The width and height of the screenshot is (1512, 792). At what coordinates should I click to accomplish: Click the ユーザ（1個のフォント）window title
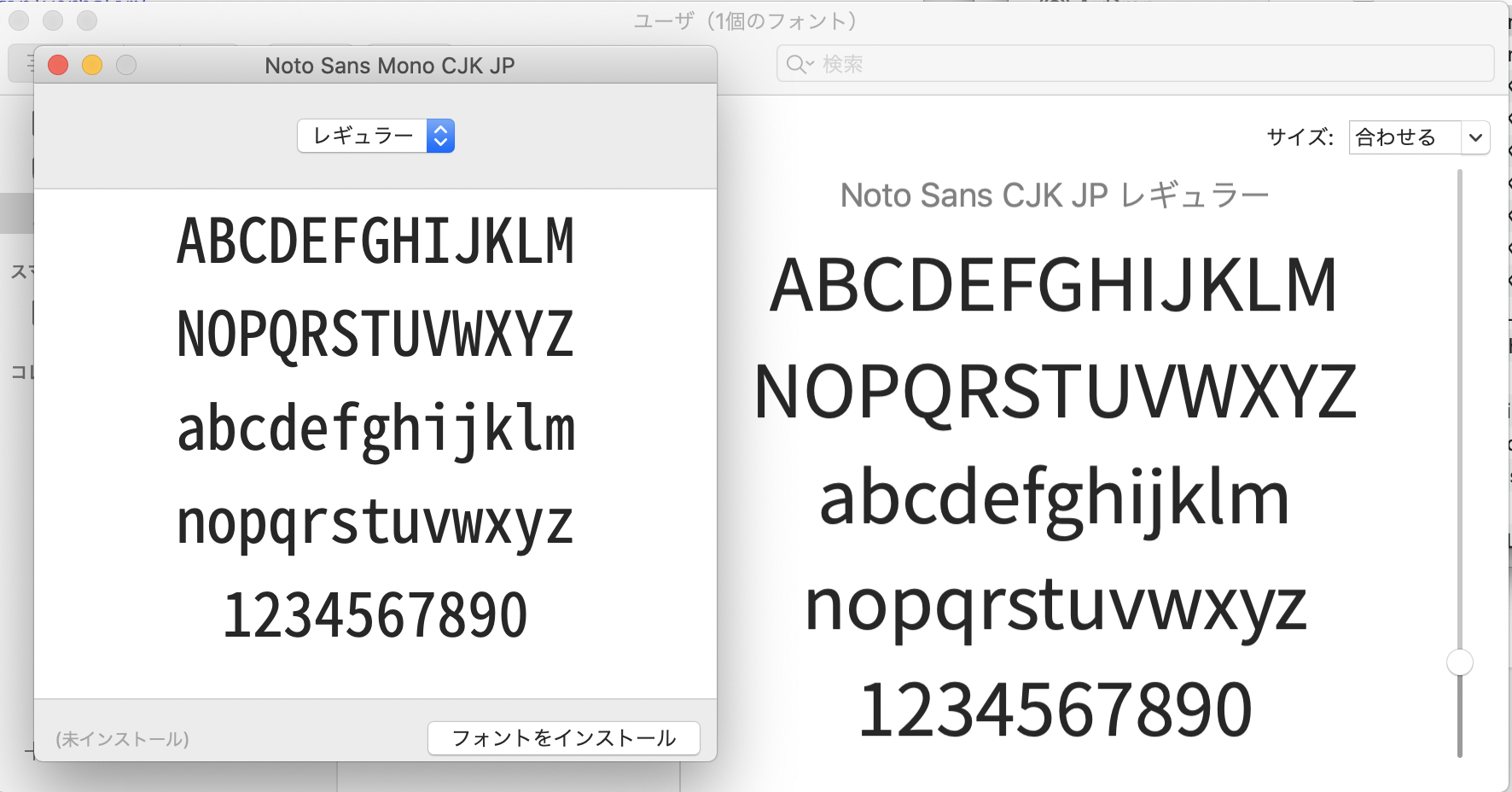click(x=745, y=20)
